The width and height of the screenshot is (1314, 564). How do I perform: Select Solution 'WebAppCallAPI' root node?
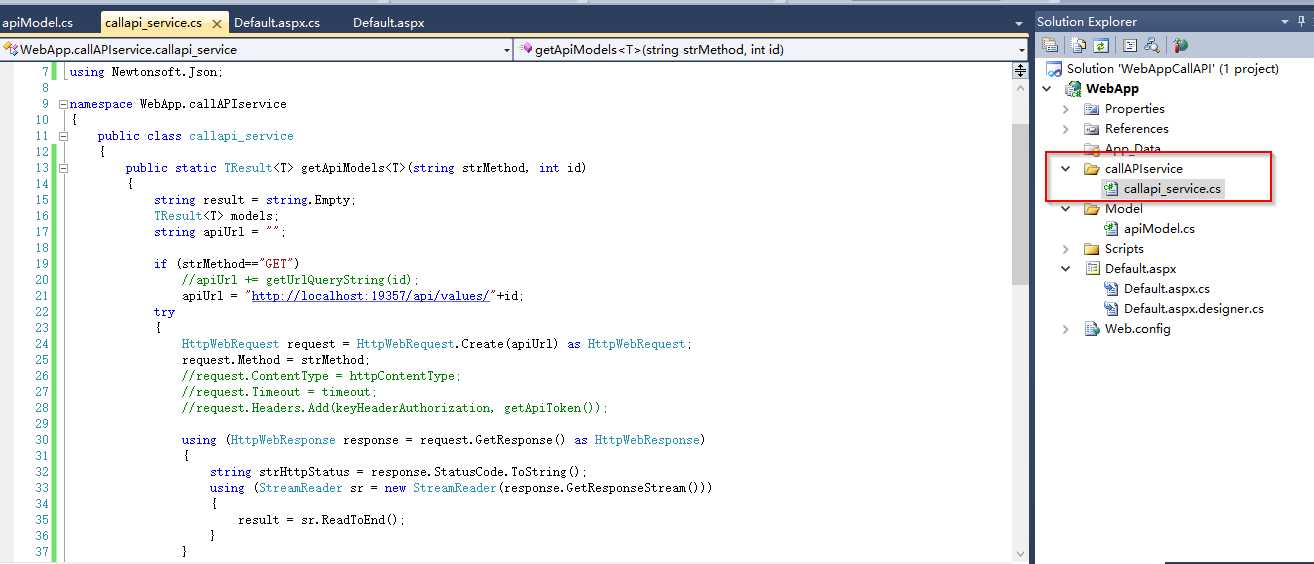point(1172,69)
